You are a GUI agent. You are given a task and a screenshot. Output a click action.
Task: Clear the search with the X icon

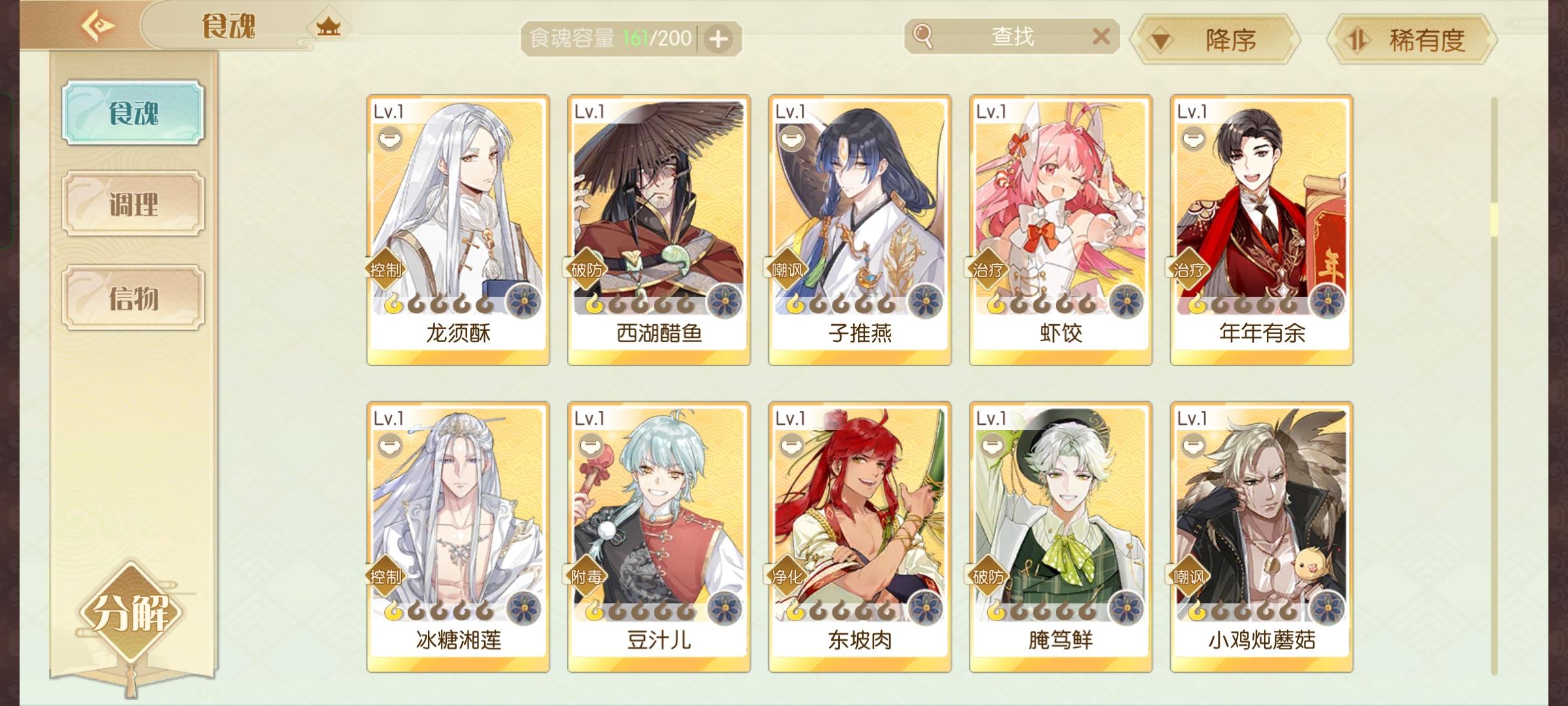point(1101,37)
